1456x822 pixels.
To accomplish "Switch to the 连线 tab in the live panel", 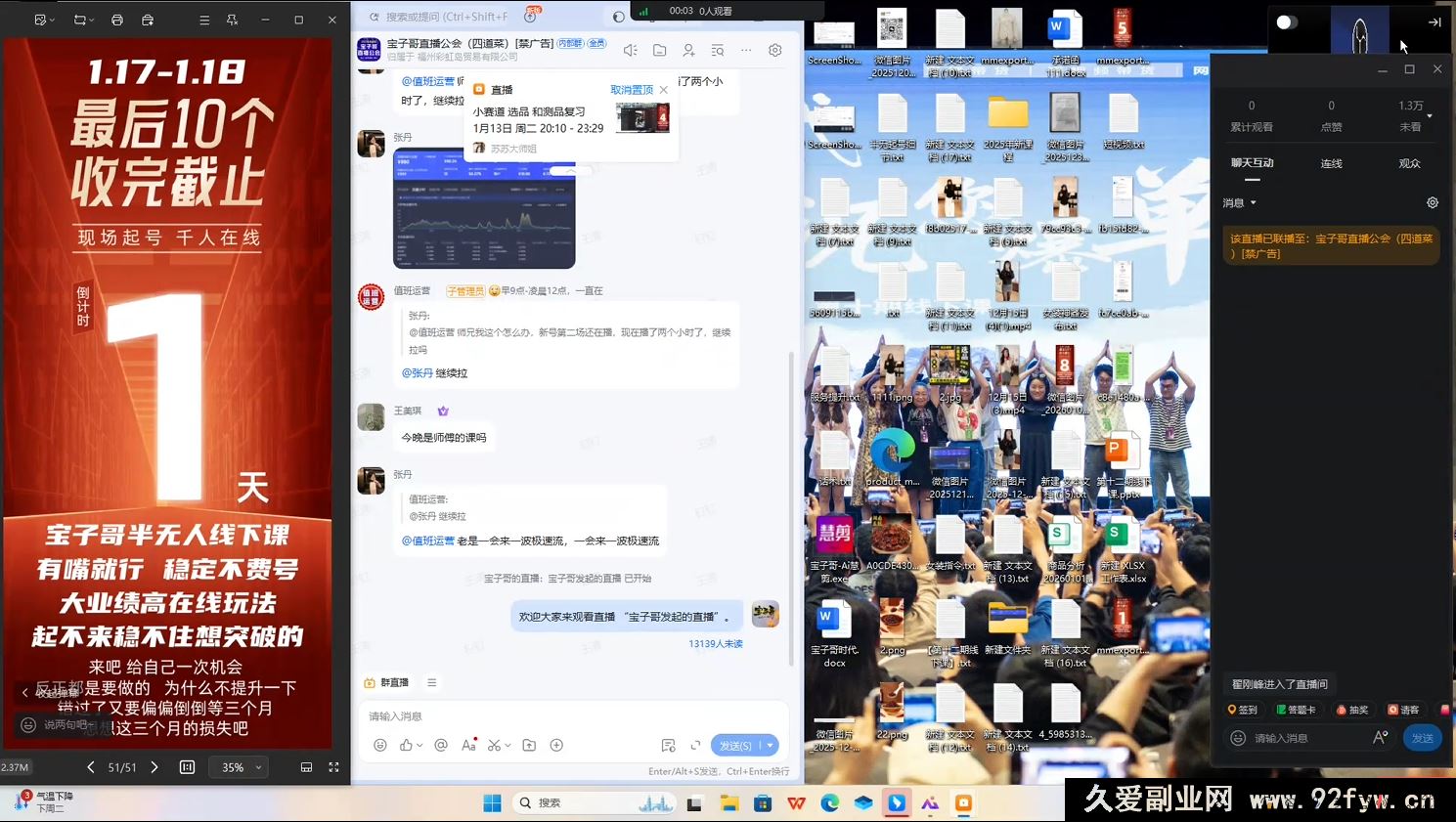I will (x=1330, y=163).
